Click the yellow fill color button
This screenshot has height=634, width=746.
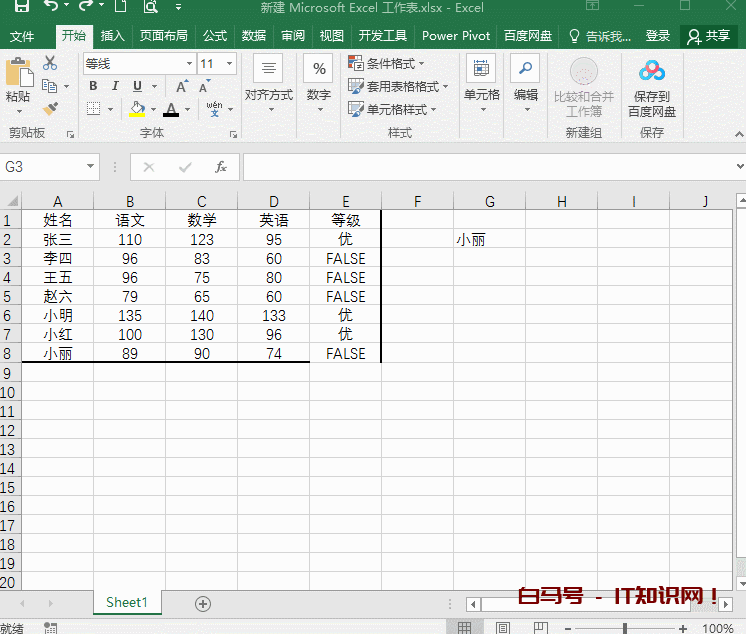click(x=138, y=109)
